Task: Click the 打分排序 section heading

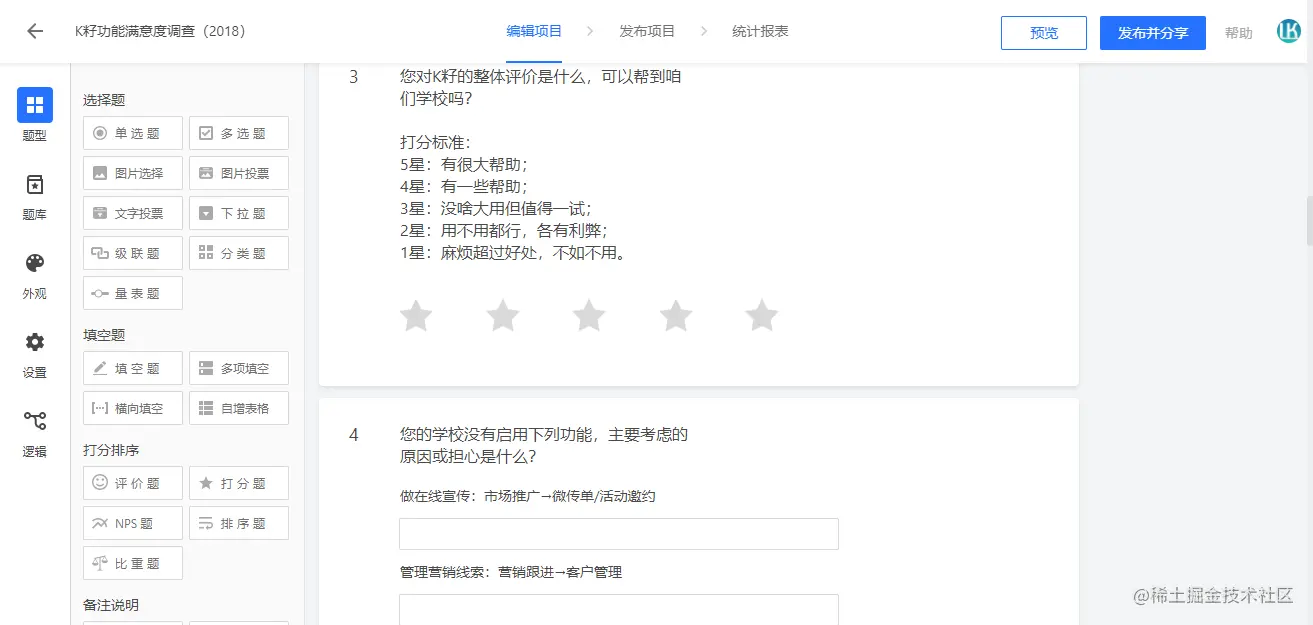Action: [x=111, y=450]
